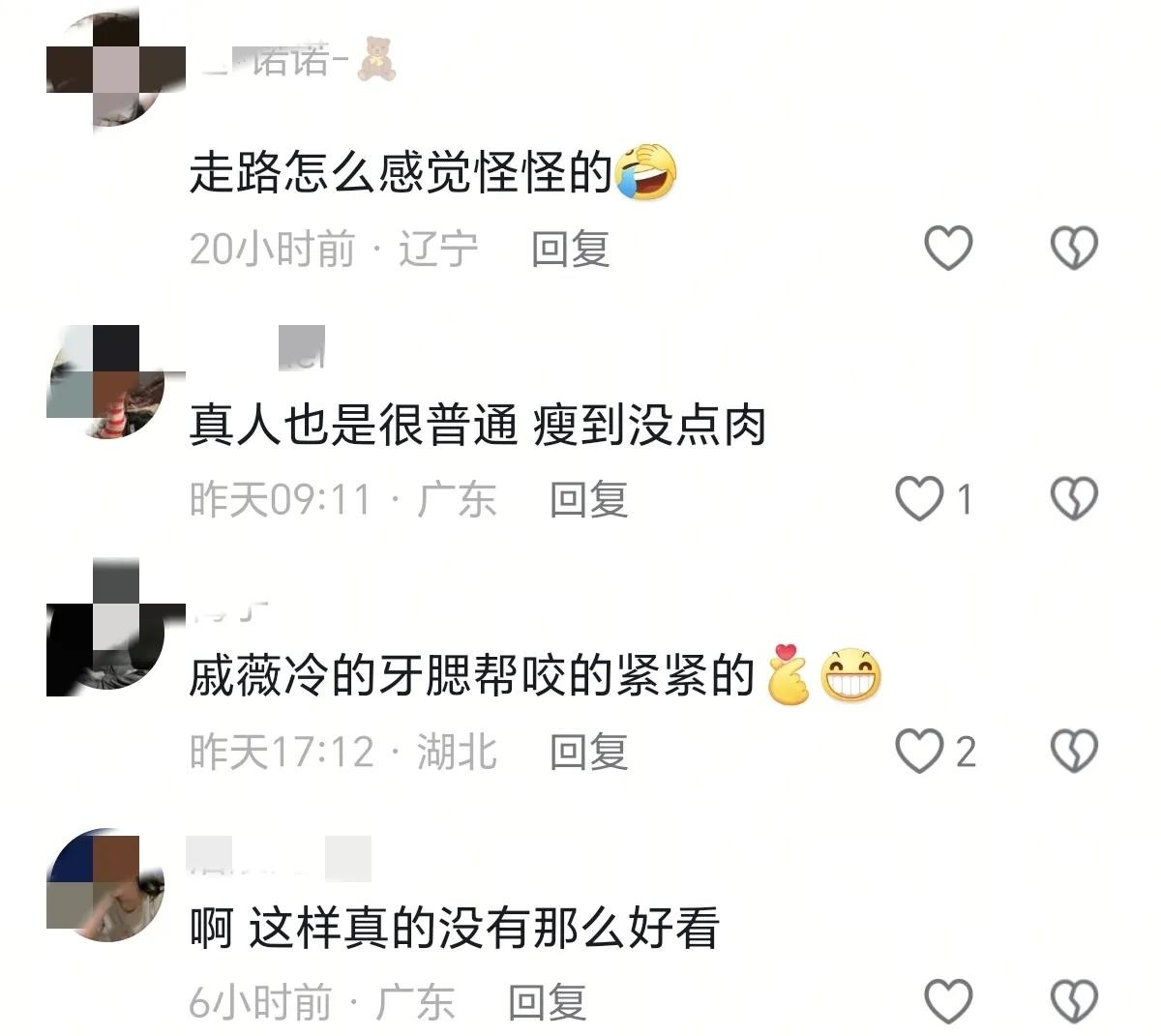The height and width of the screenshot is (1036, 1161).
Task: Open avatar of the 这样真的没有那么好看 commenter
Action: (x=104, y=885)
